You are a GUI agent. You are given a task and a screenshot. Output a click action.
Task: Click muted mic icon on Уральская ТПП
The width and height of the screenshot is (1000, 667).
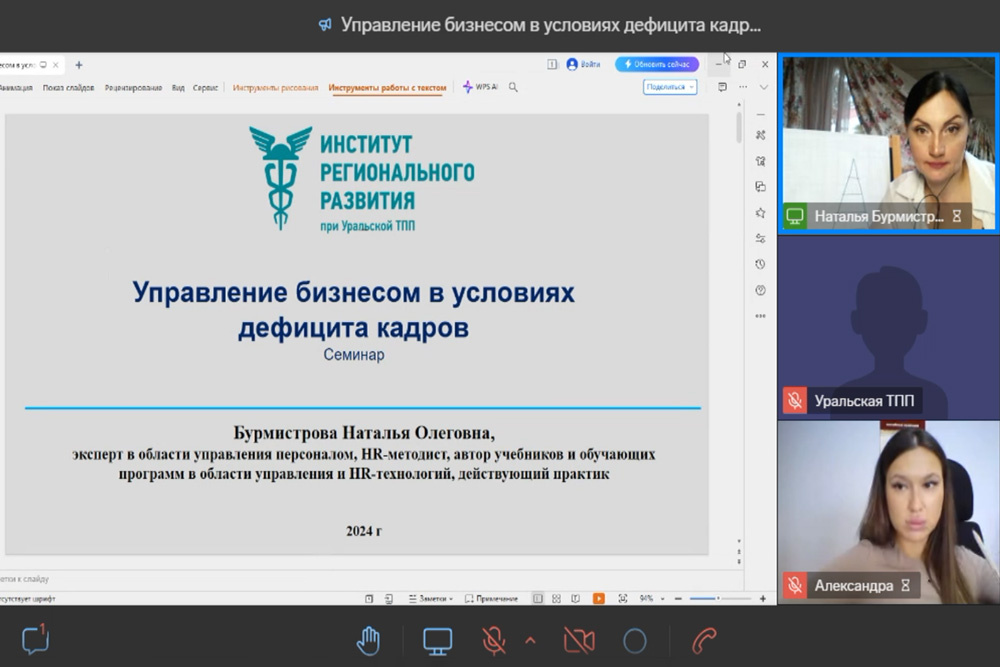[x=795, y=400]
